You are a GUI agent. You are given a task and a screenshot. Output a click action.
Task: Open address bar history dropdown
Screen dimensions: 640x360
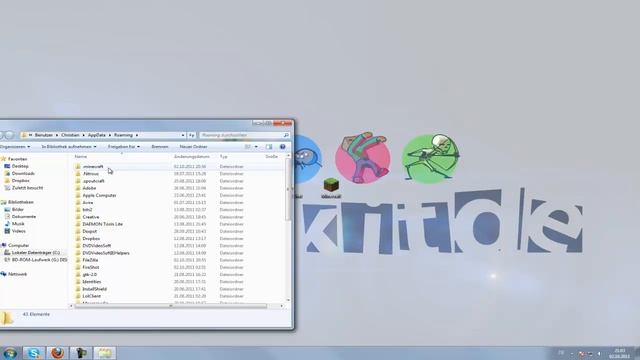click(183, 135)
